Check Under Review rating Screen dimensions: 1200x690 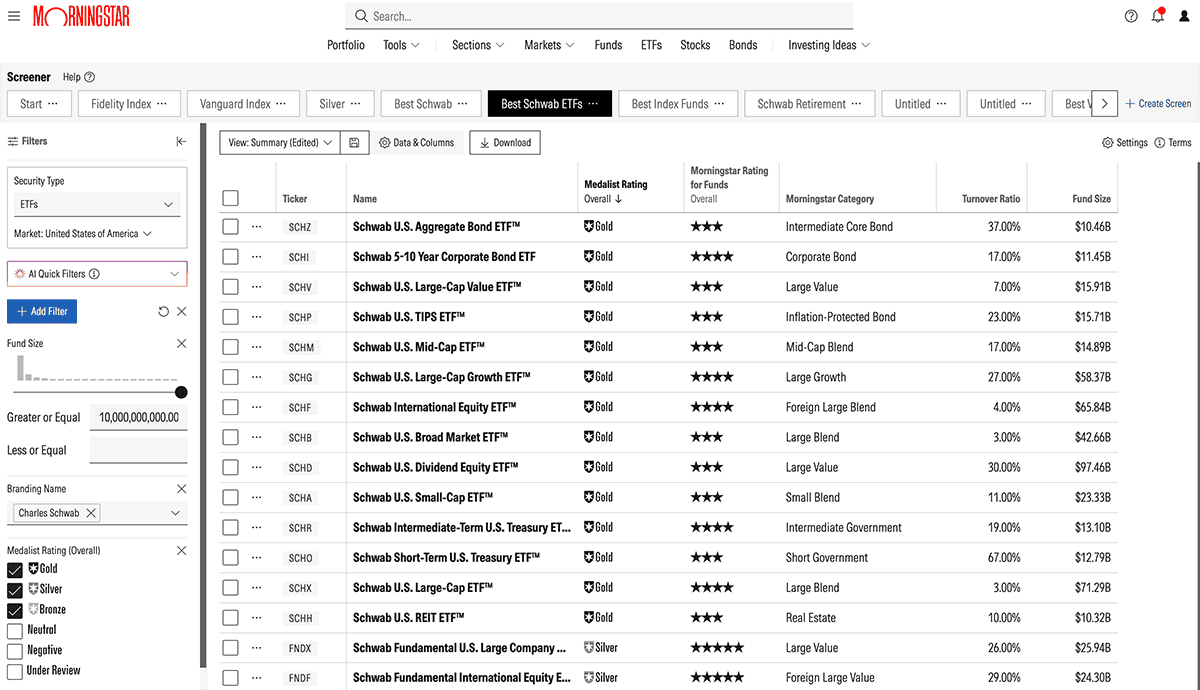coord(15,672)
